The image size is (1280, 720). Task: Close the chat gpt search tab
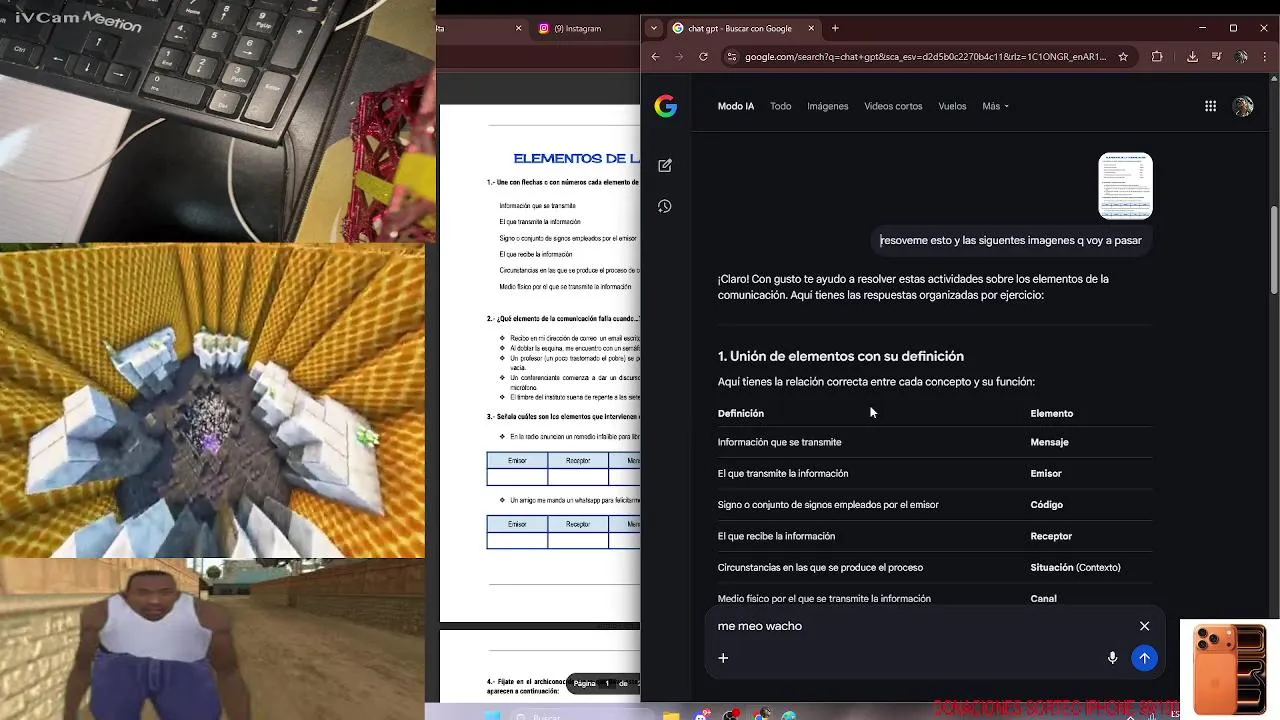811,28
